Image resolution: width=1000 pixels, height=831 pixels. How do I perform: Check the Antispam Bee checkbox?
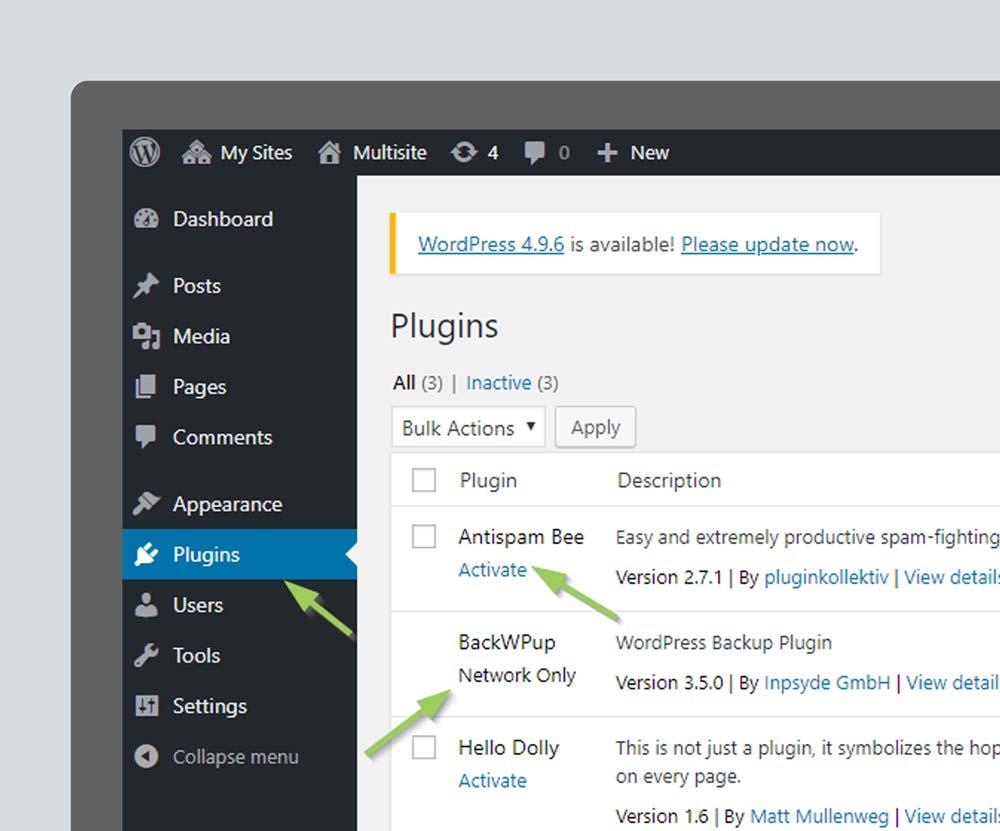424,537
